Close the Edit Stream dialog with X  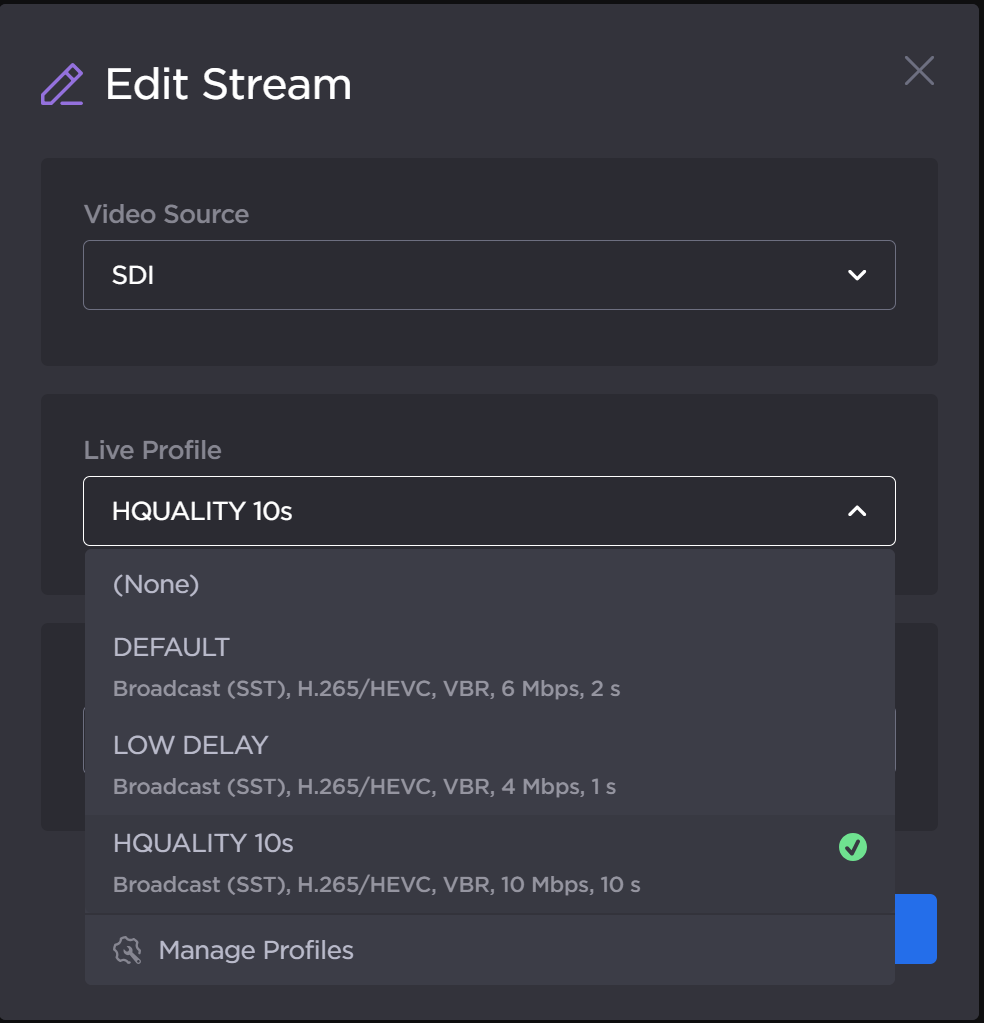coord(918,71)
